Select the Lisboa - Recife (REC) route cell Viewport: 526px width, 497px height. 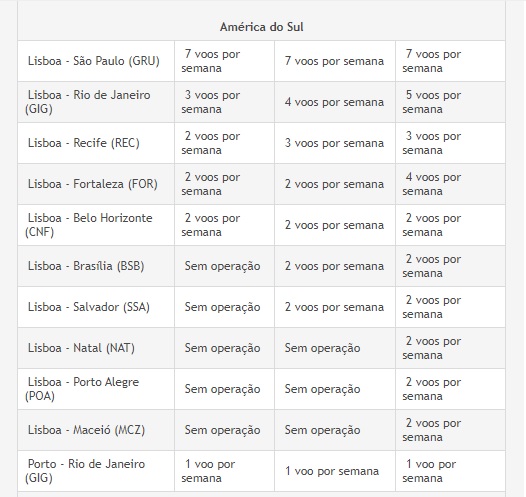96,143
